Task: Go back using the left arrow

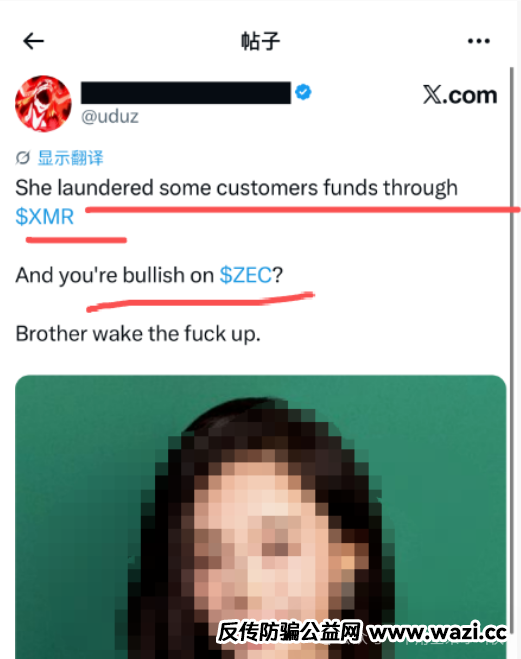Action: [x=34, y=41]
